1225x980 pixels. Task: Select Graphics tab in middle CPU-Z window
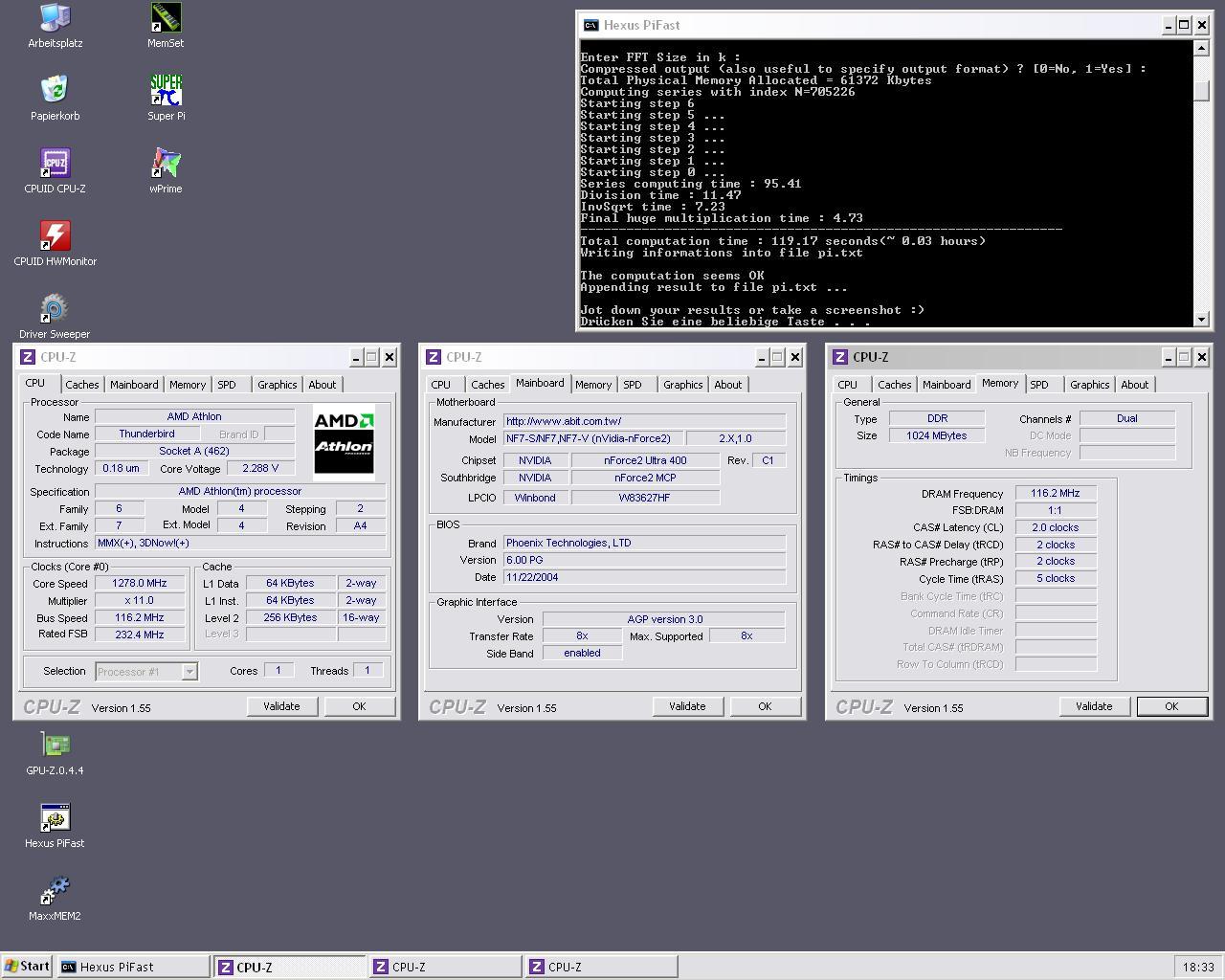click(683, 384)
